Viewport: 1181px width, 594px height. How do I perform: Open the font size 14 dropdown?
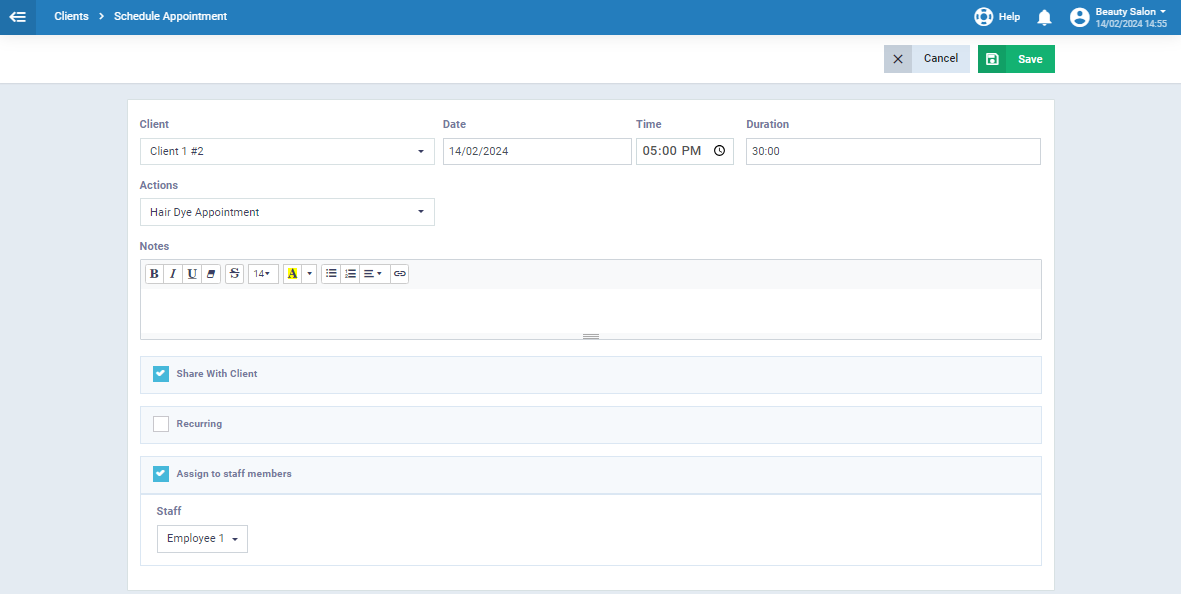[x=263, y=274]
